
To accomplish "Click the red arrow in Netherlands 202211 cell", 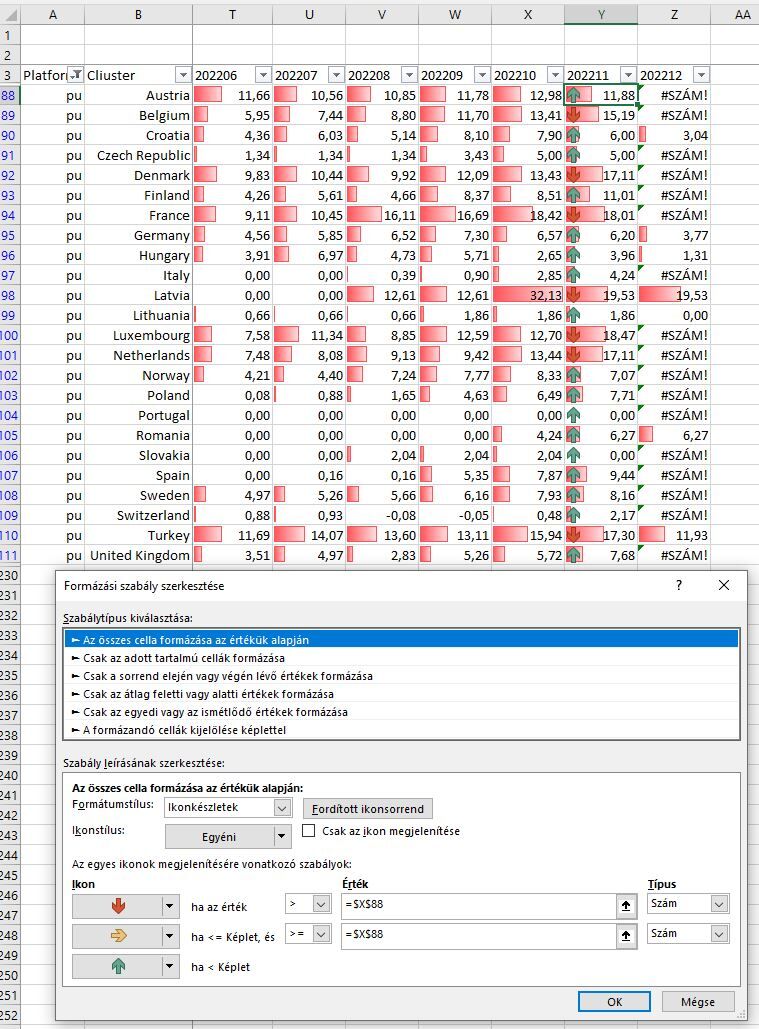I will (x=573, y=355).
